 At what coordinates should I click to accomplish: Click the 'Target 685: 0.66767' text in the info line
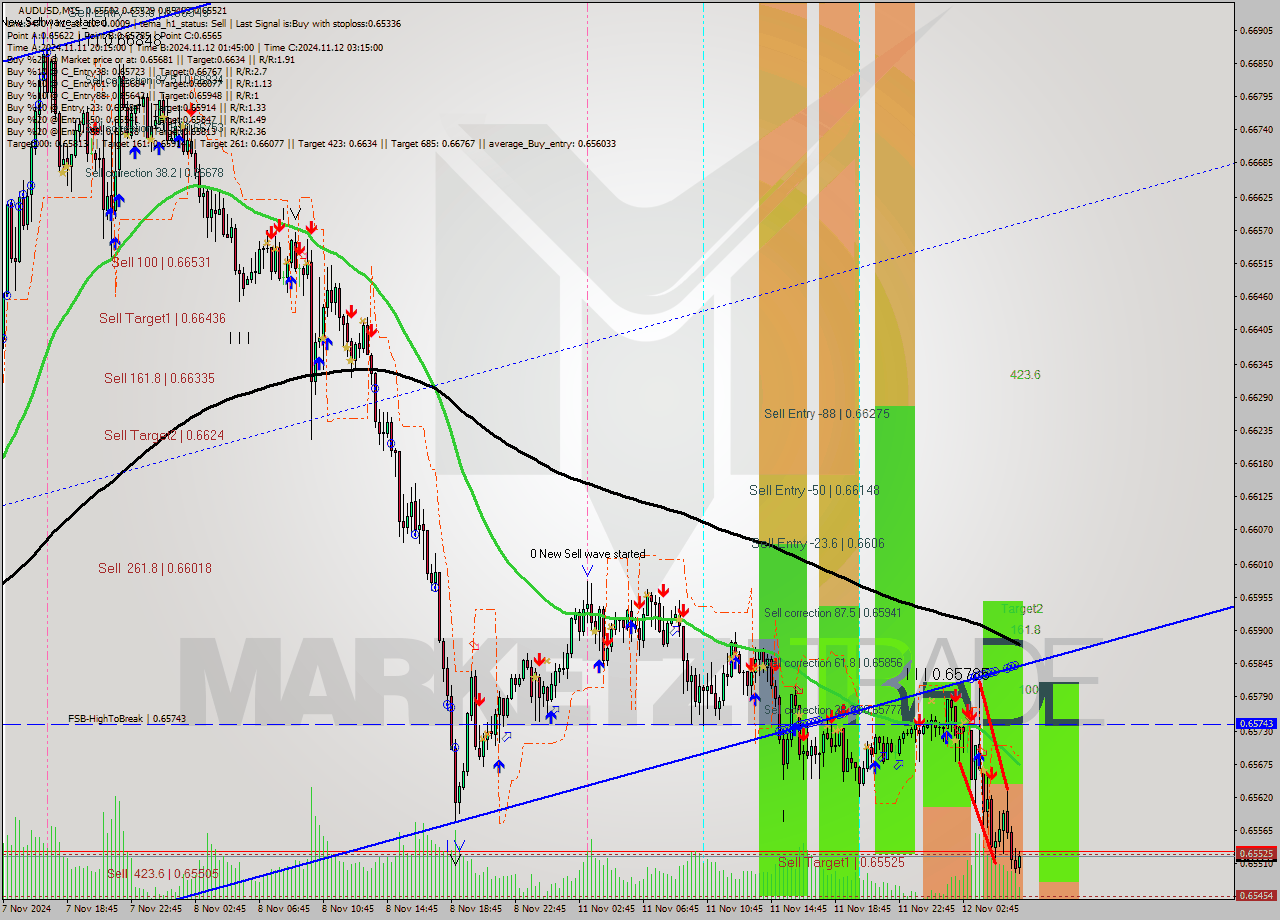point(434,144)
